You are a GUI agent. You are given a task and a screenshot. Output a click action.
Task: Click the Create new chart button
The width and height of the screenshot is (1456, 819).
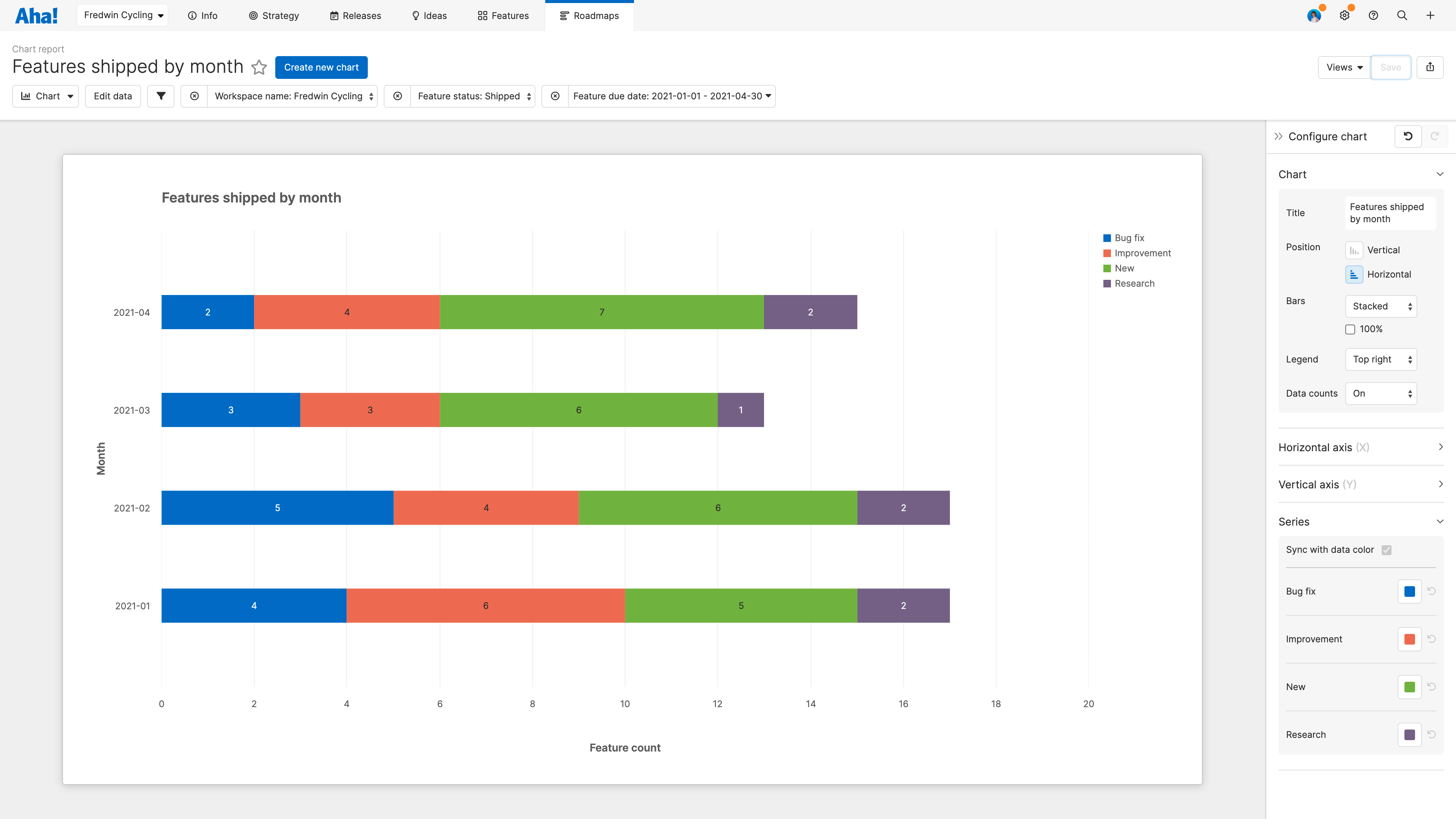(x=321, y=67)
